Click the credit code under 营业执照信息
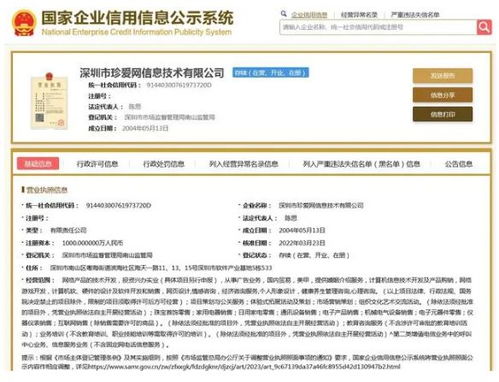This screenshot has width=499, height=382. pos(118,205)
